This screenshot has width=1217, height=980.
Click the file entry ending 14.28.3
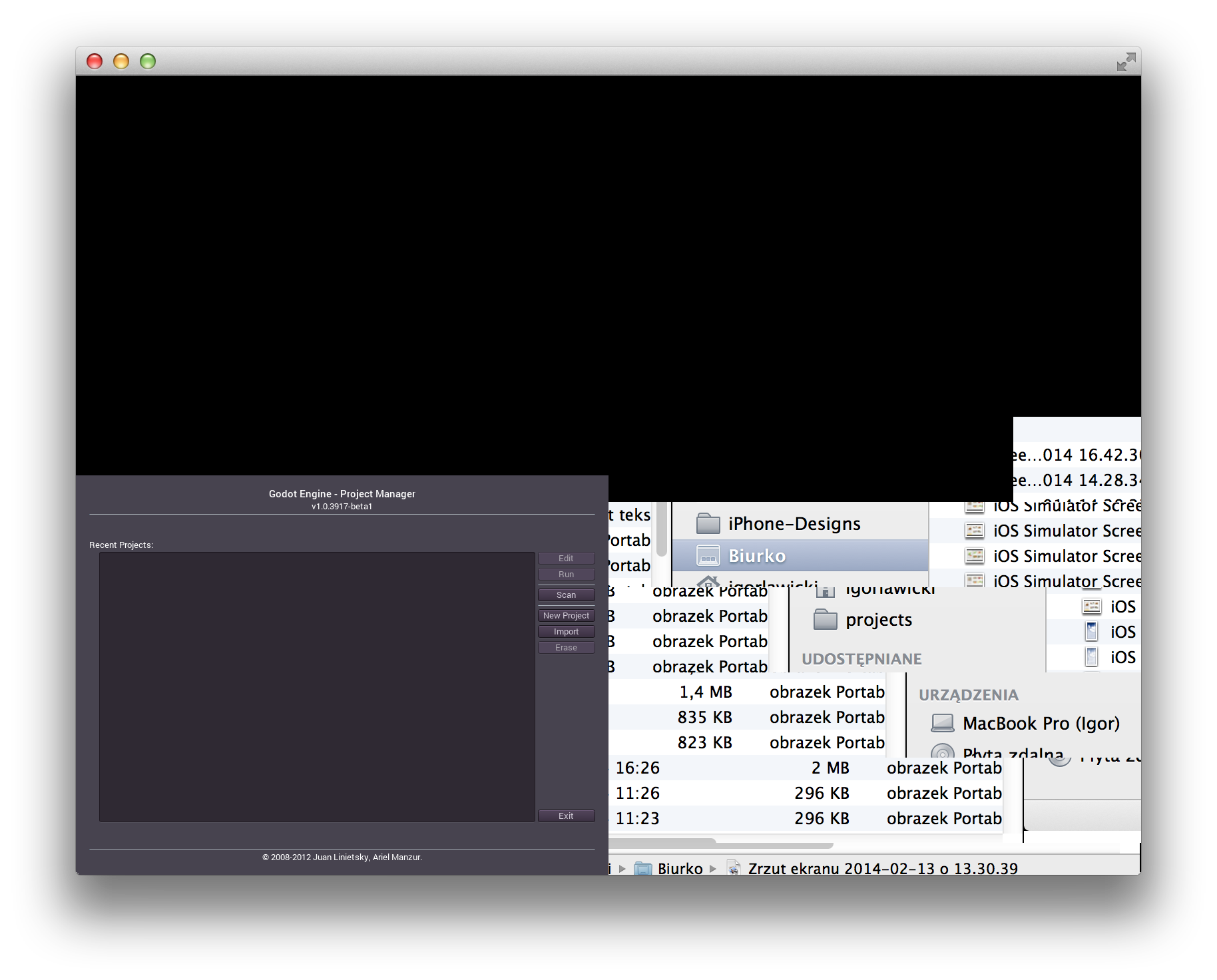[x=1077, y=480]
